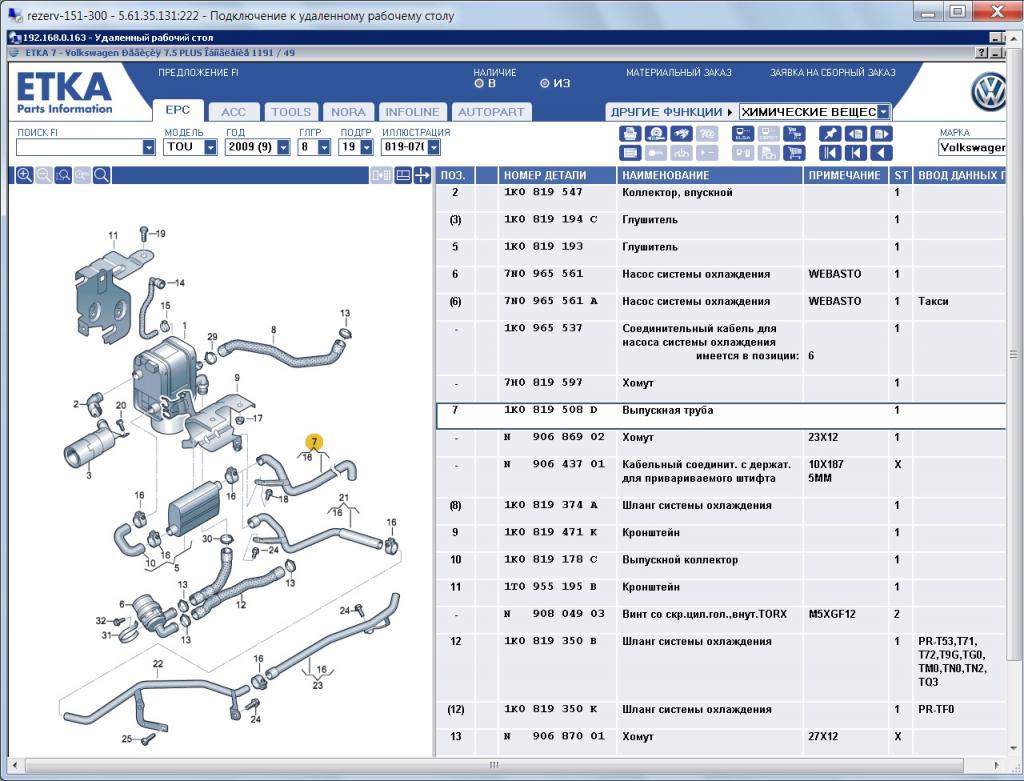
Task: Click remark '23X12' for the clamp
Action: [x=823, y=437]
